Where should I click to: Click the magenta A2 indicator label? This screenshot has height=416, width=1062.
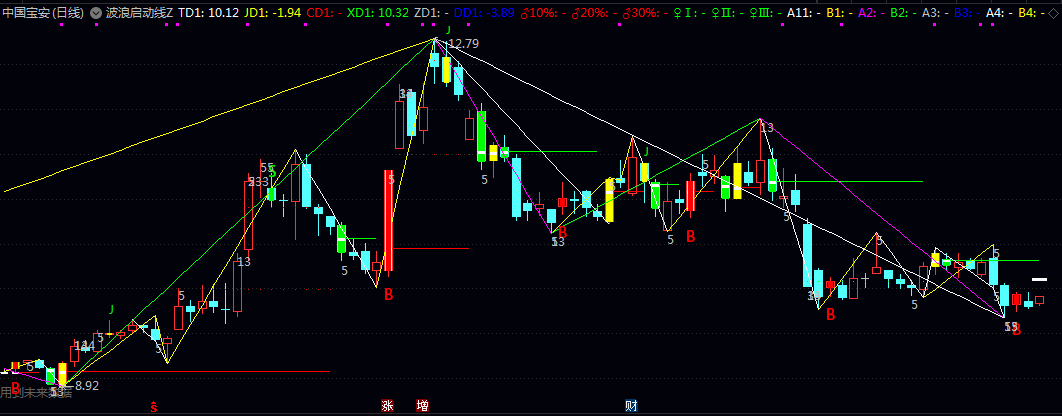(870, 12)
